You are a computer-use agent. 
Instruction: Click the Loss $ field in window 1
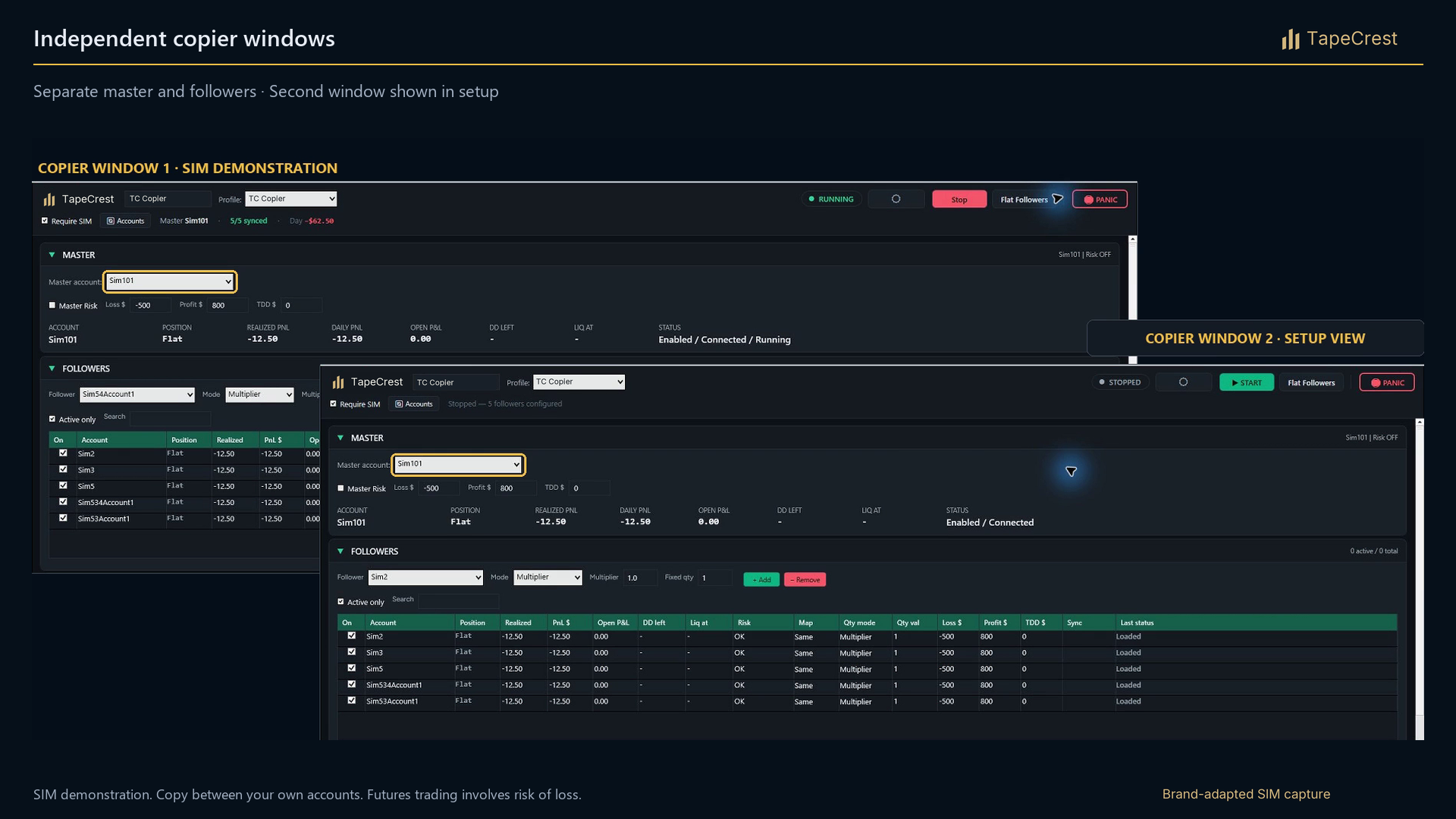pos(151,306)
